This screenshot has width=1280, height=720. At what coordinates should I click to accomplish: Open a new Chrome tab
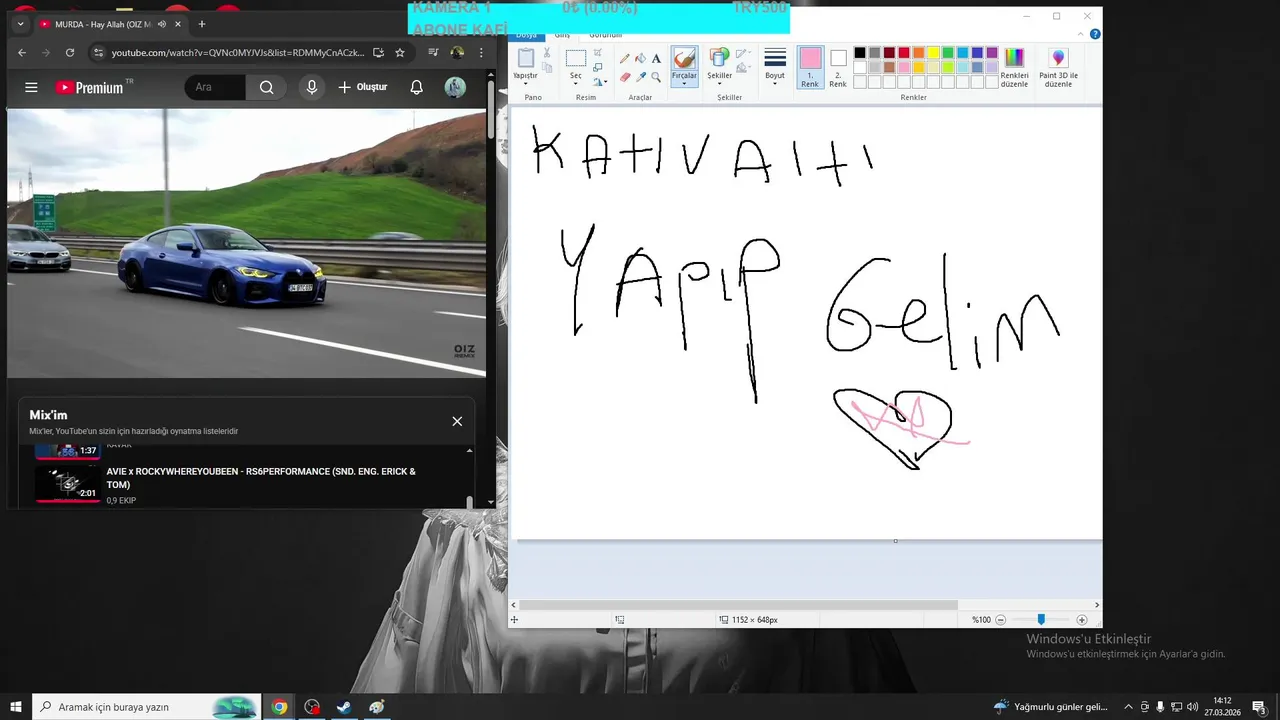tap(202, 24)
